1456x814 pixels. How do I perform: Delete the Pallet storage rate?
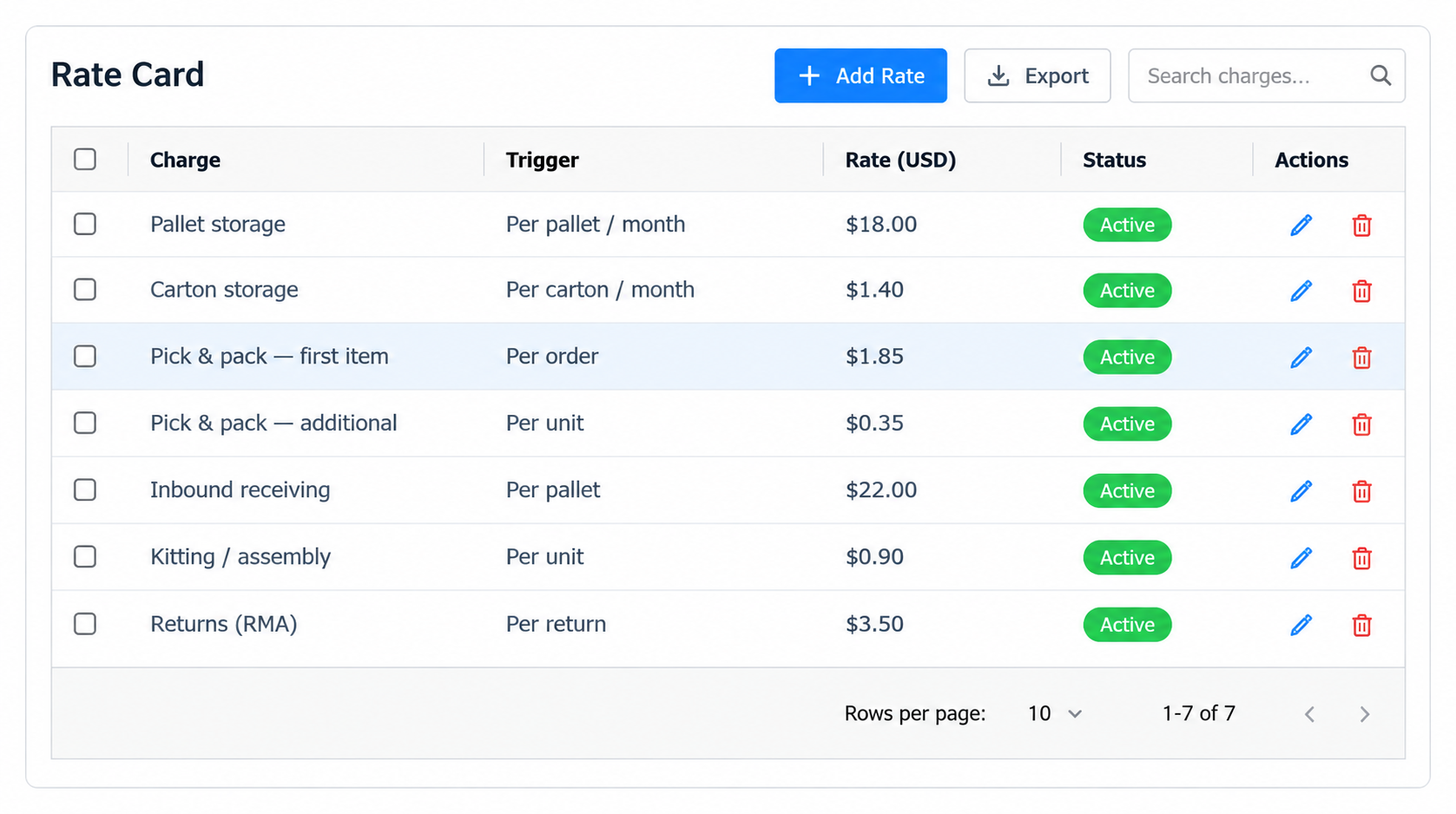coord(1361,225)
